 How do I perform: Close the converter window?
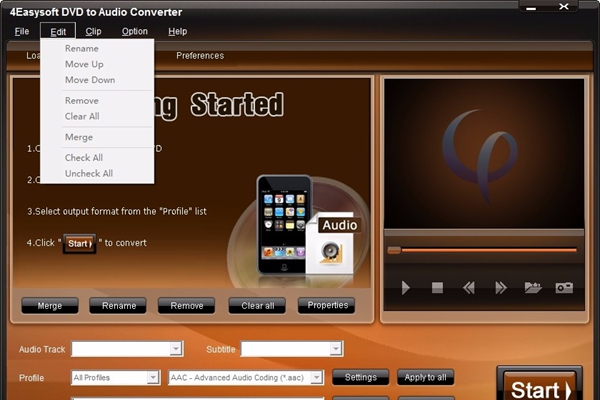coord(564,7)
